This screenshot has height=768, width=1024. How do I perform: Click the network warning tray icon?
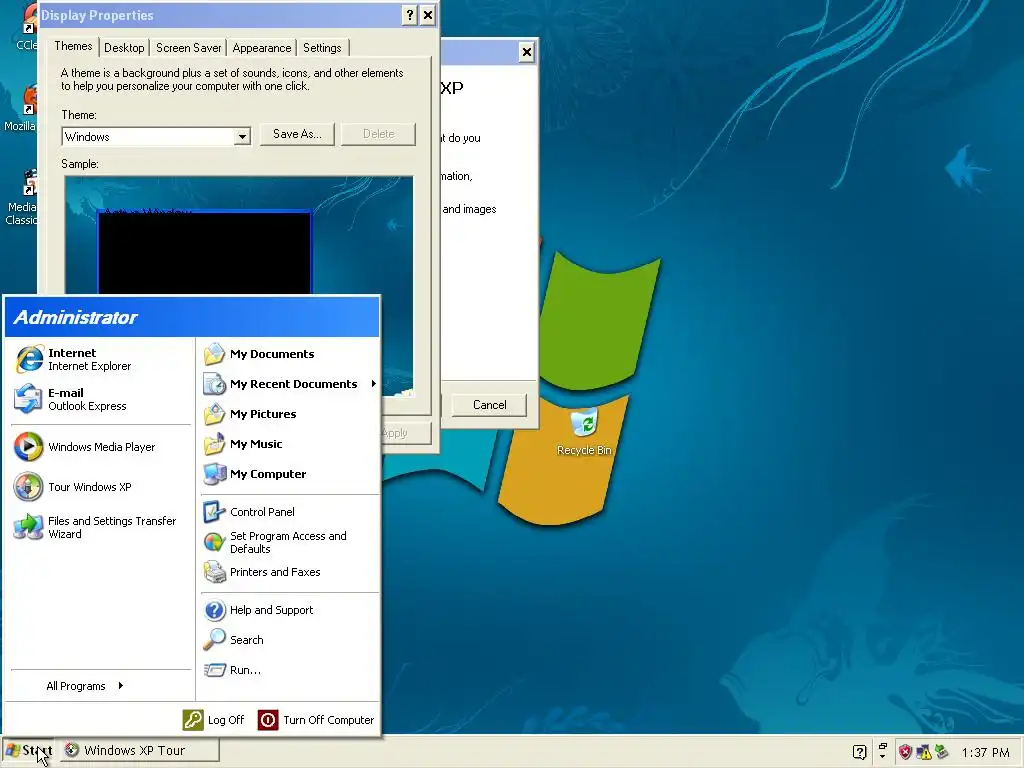(923, 752)
